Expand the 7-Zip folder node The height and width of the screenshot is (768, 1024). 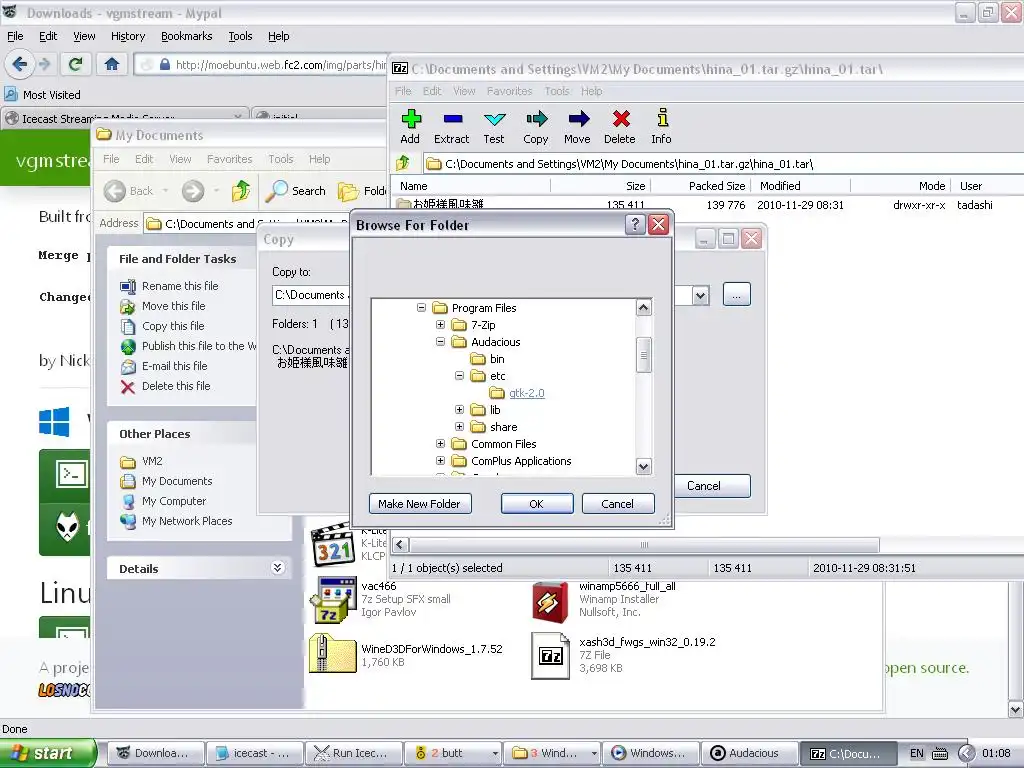(x=440, y=325)
